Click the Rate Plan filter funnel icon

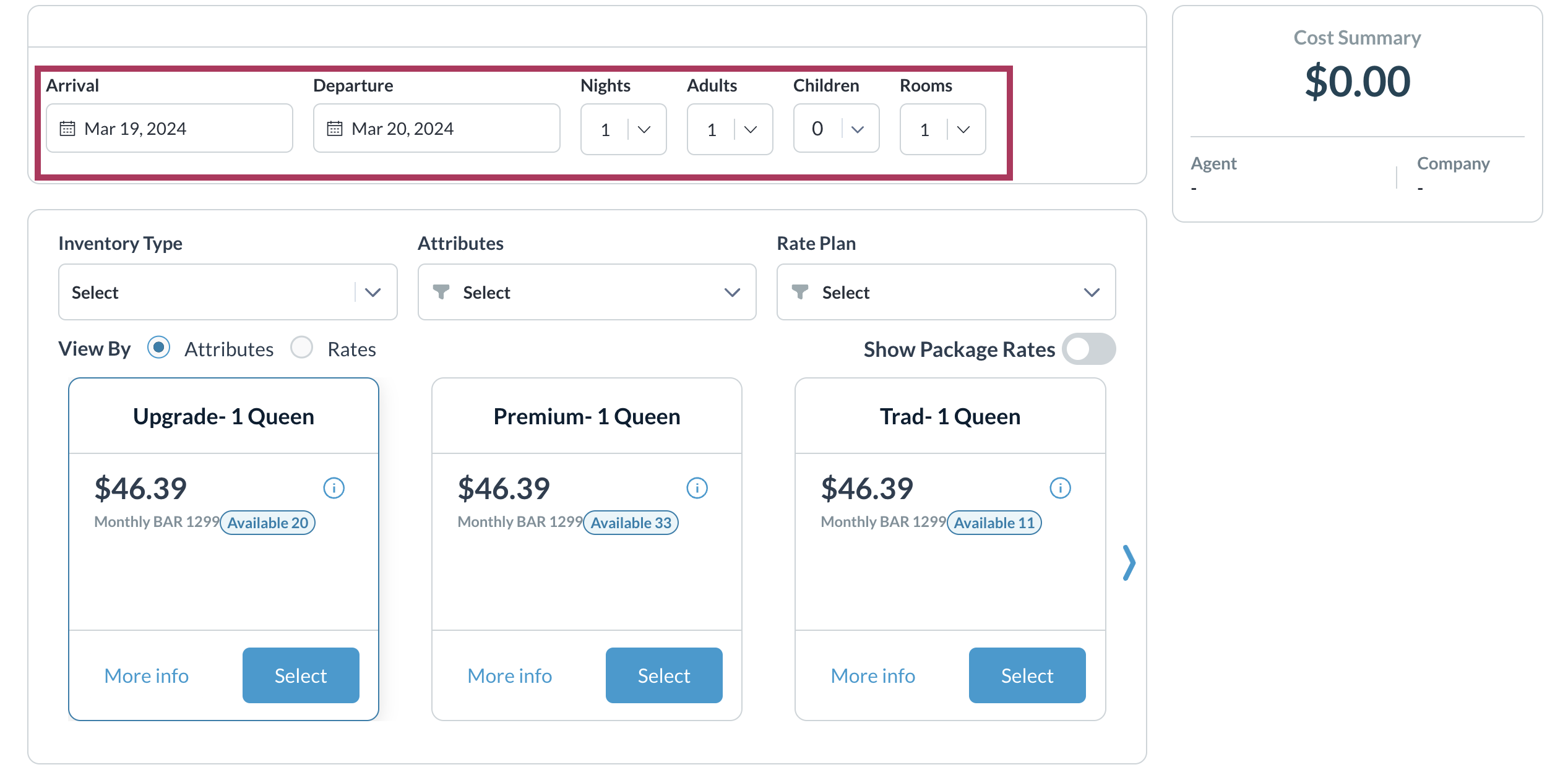800,292
